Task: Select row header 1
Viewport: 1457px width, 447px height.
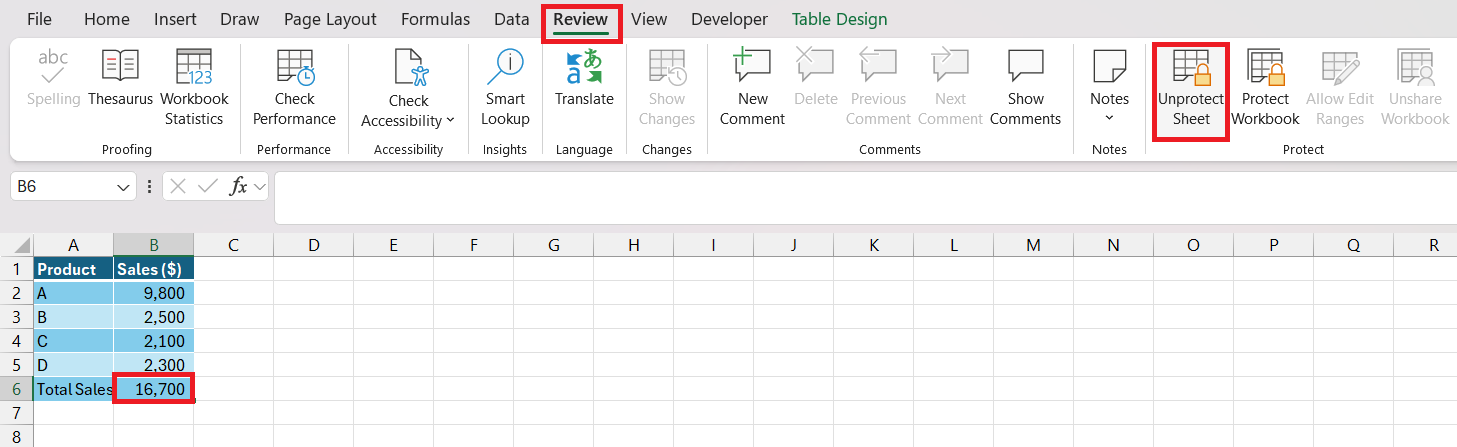Action: (x=16, y=269)
